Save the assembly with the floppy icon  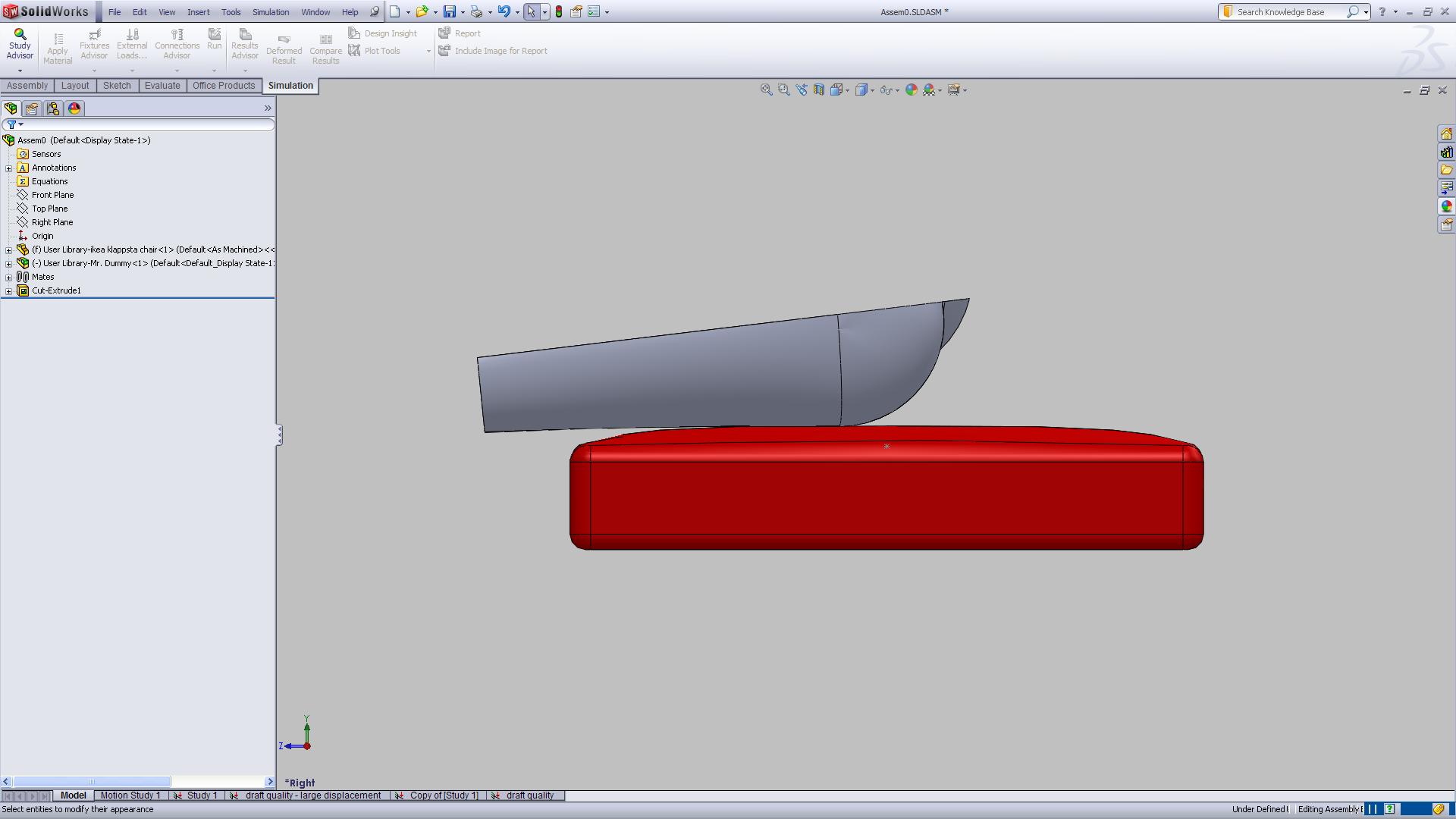(450, 12)
